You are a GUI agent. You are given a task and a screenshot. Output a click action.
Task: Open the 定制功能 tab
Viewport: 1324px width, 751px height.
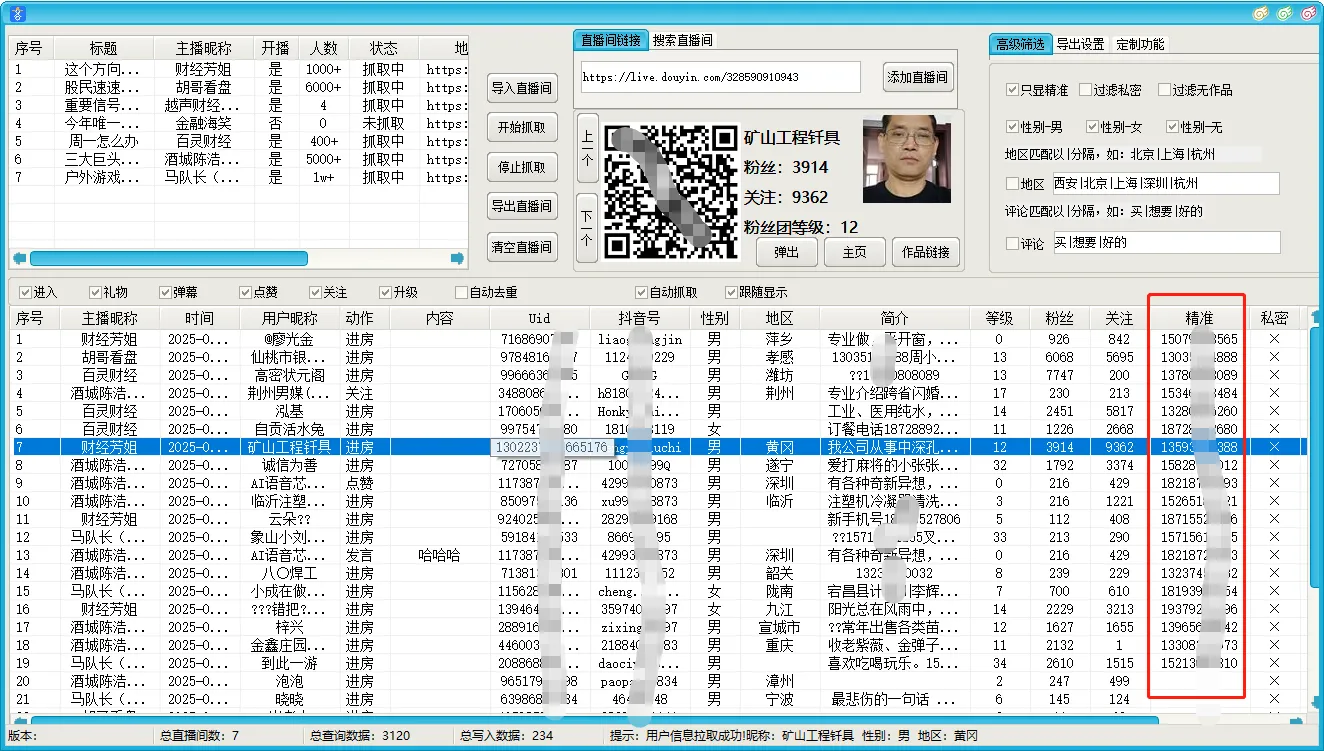[x=1140, y=44]
